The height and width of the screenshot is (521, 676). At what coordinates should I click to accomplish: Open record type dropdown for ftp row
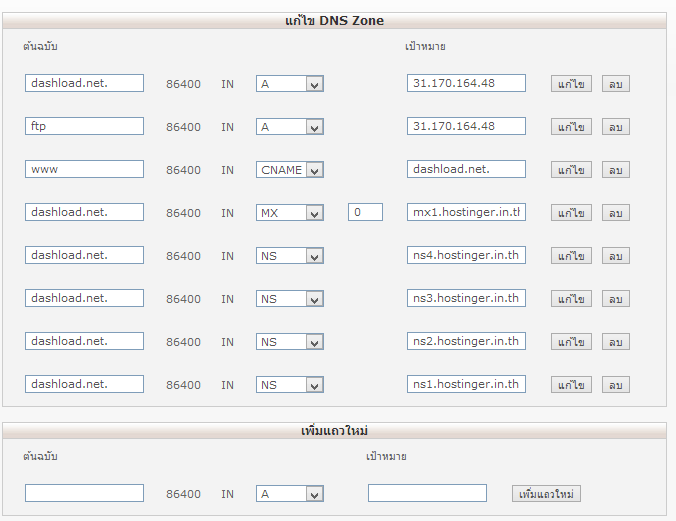click(290, 127)
